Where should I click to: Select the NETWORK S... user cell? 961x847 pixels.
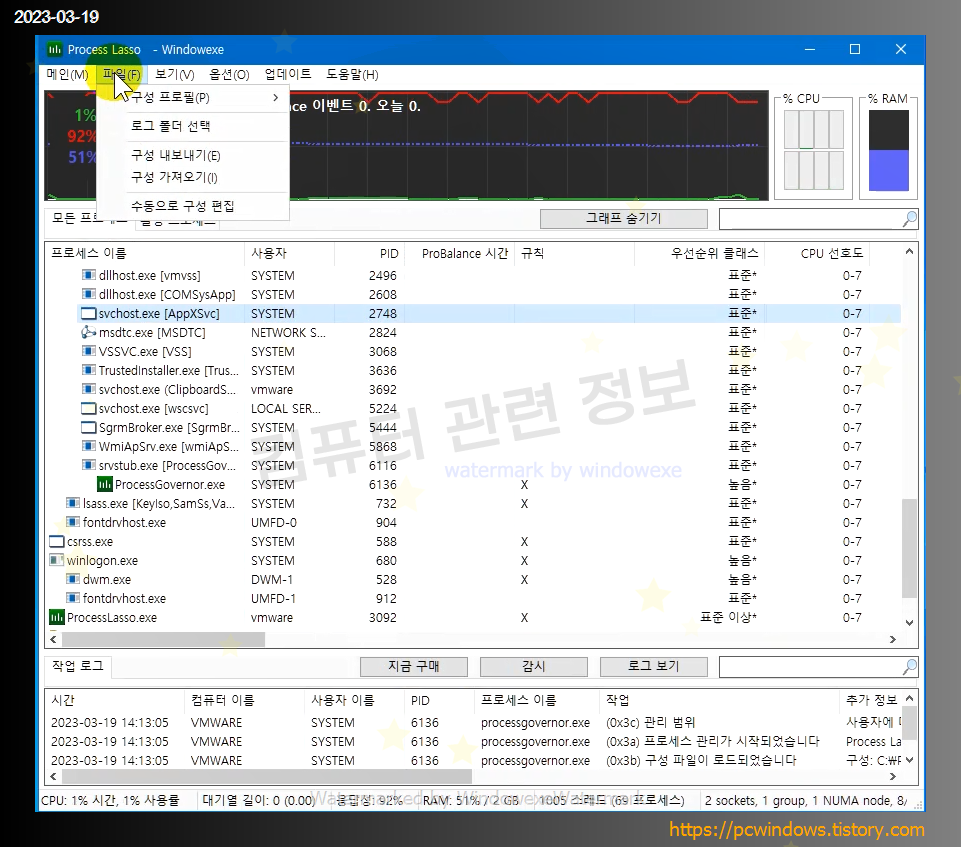click(x=288, y=332)
